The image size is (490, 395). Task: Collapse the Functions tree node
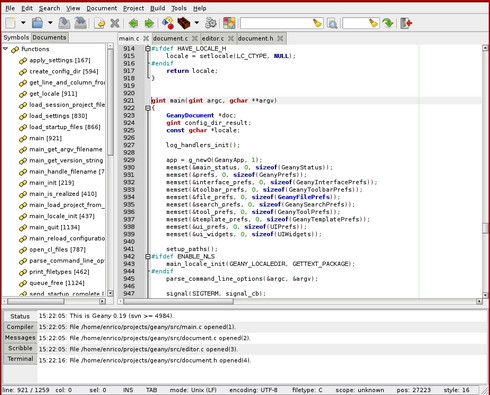6,49
